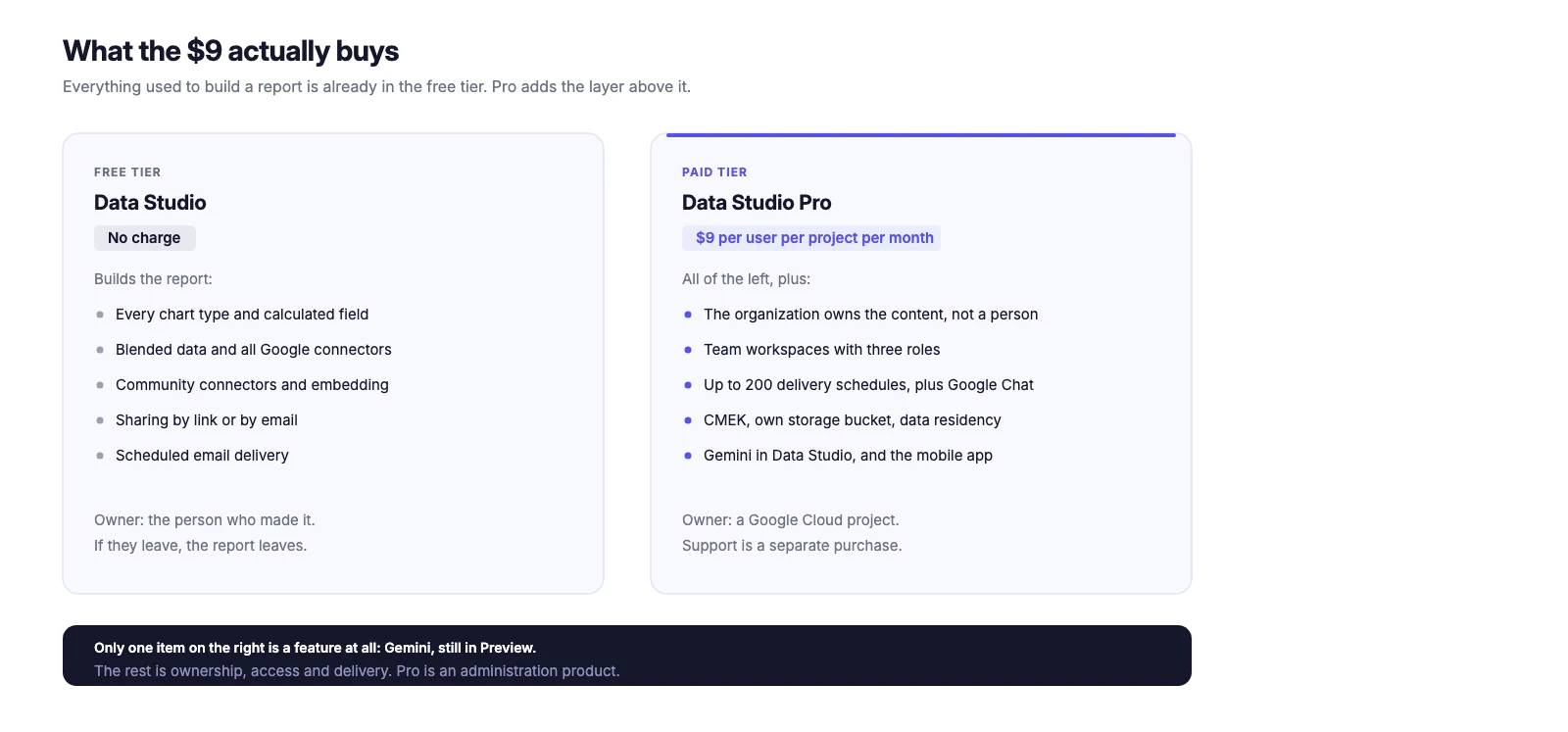The height and width of the screenshot is (732, 1568).
Task: Click the subtitle about the free tier
Action: [376, 86]
